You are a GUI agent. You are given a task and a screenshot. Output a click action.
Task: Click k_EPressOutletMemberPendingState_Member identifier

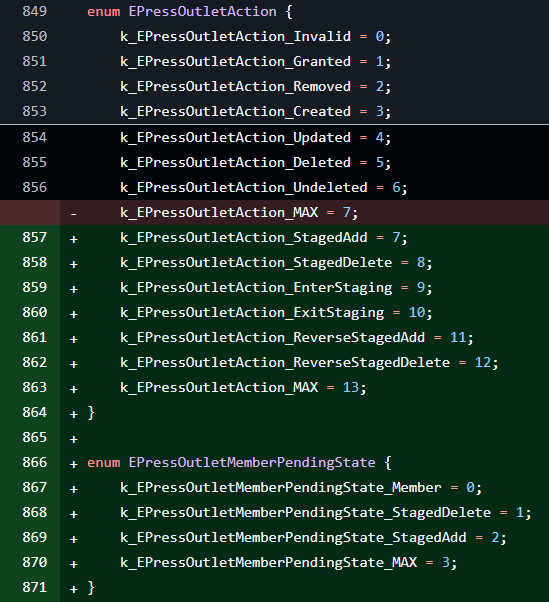[x=281, y=488]
